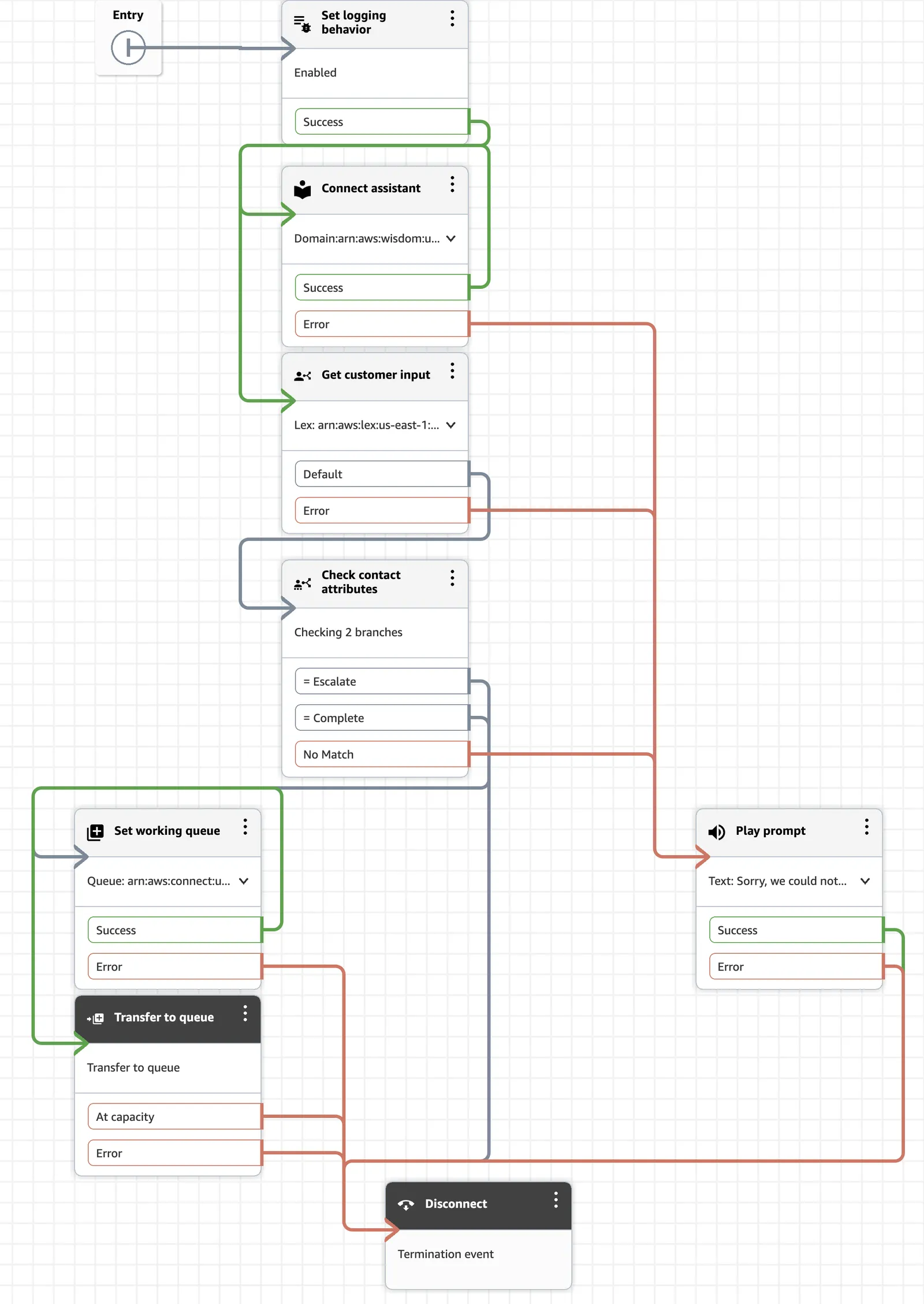Image resolution: width=924 pixels, height=1304 pixels.
Task: Select the = Escalate branch
Action: pos(382,682)
